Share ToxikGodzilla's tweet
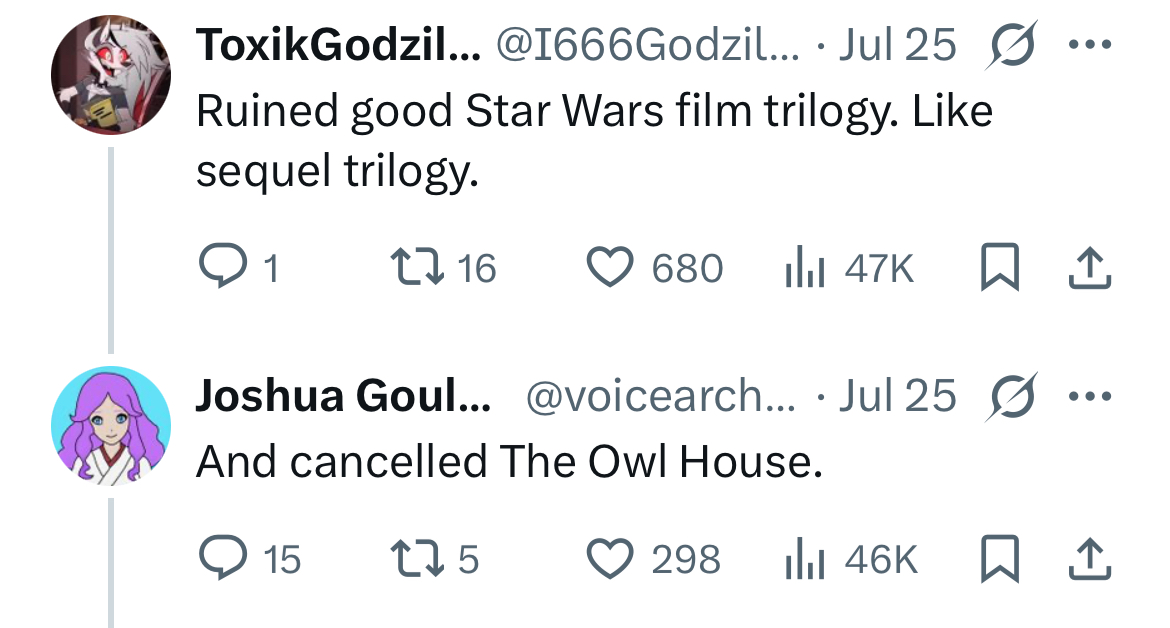 point(1089,268)
